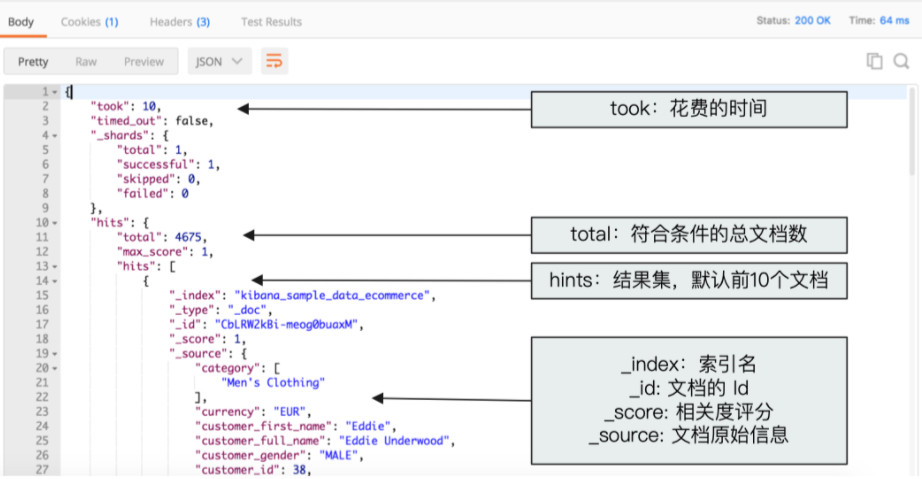Collapse the hits object at line 10
This screenshot has height=479, width=922.
[x=55, y=223]
